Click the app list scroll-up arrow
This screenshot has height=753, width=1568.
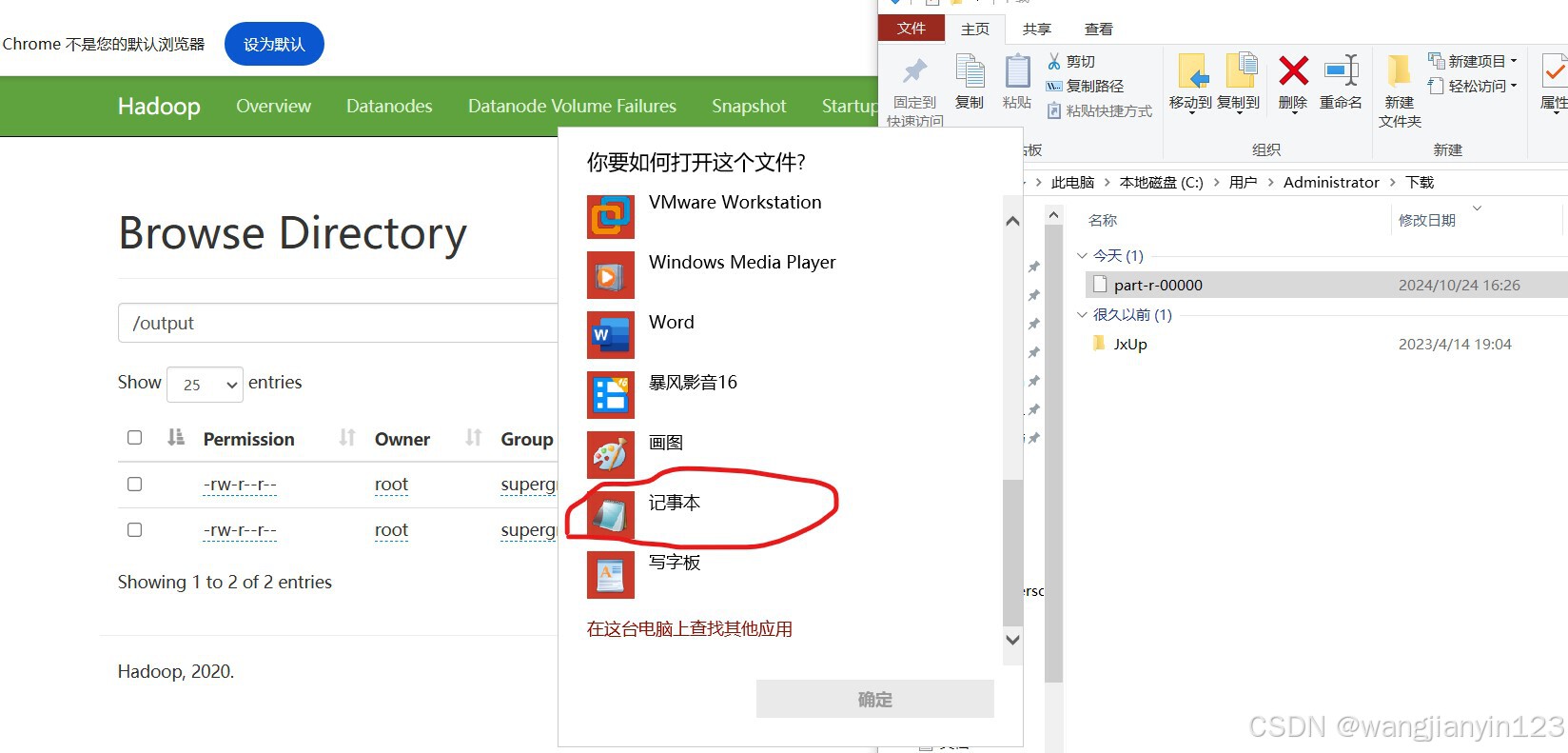click(x=1012, y=221)
